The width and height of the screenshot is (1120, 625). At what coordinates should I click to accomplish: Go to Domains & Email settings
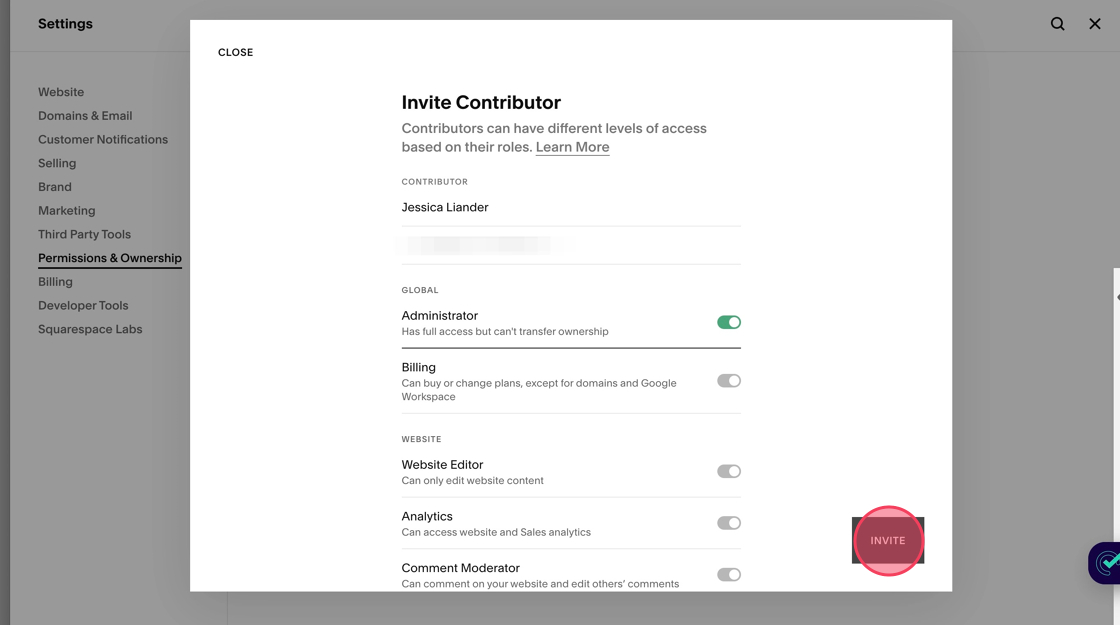(x=85, y=116)
